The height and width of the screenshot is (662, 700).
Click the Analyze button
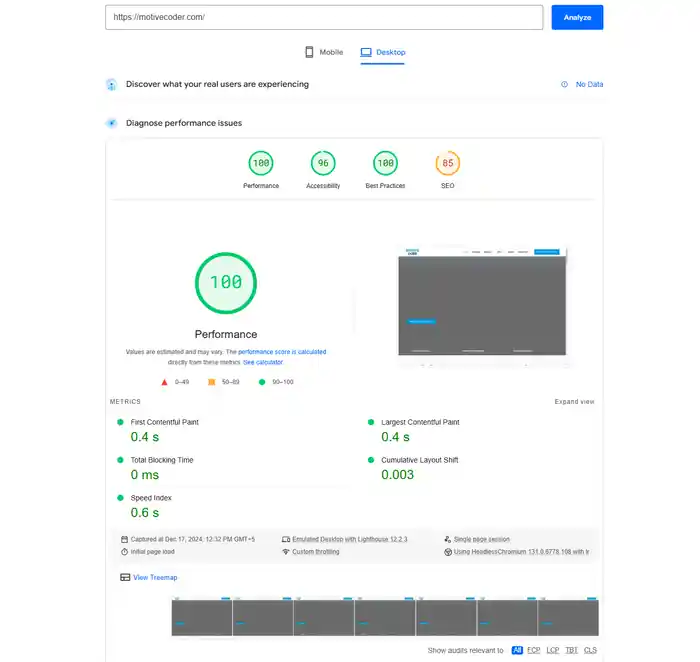pyautogui.click(x=577, y=17)
